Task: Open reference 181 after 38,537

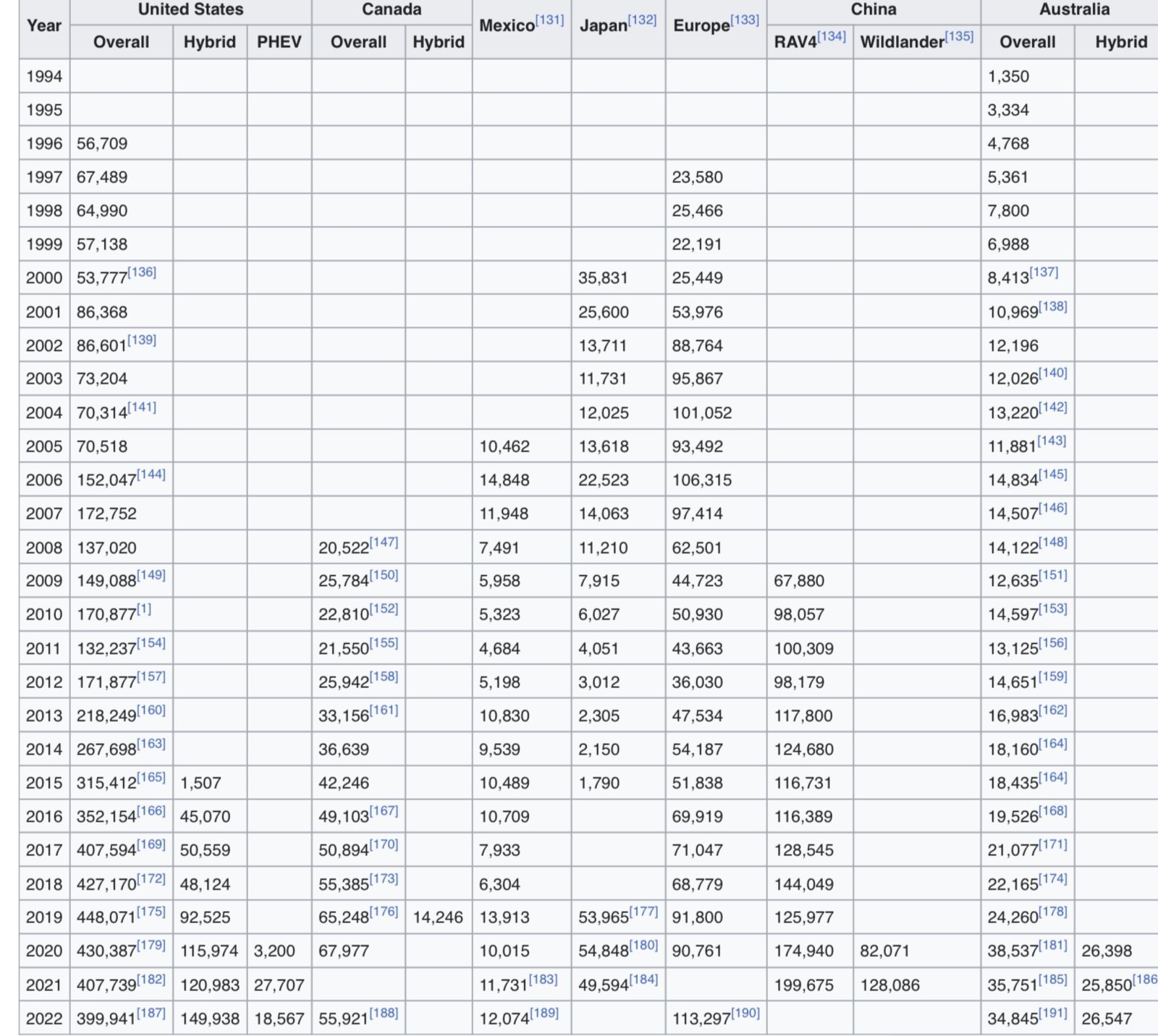Action: (1053, 945)
